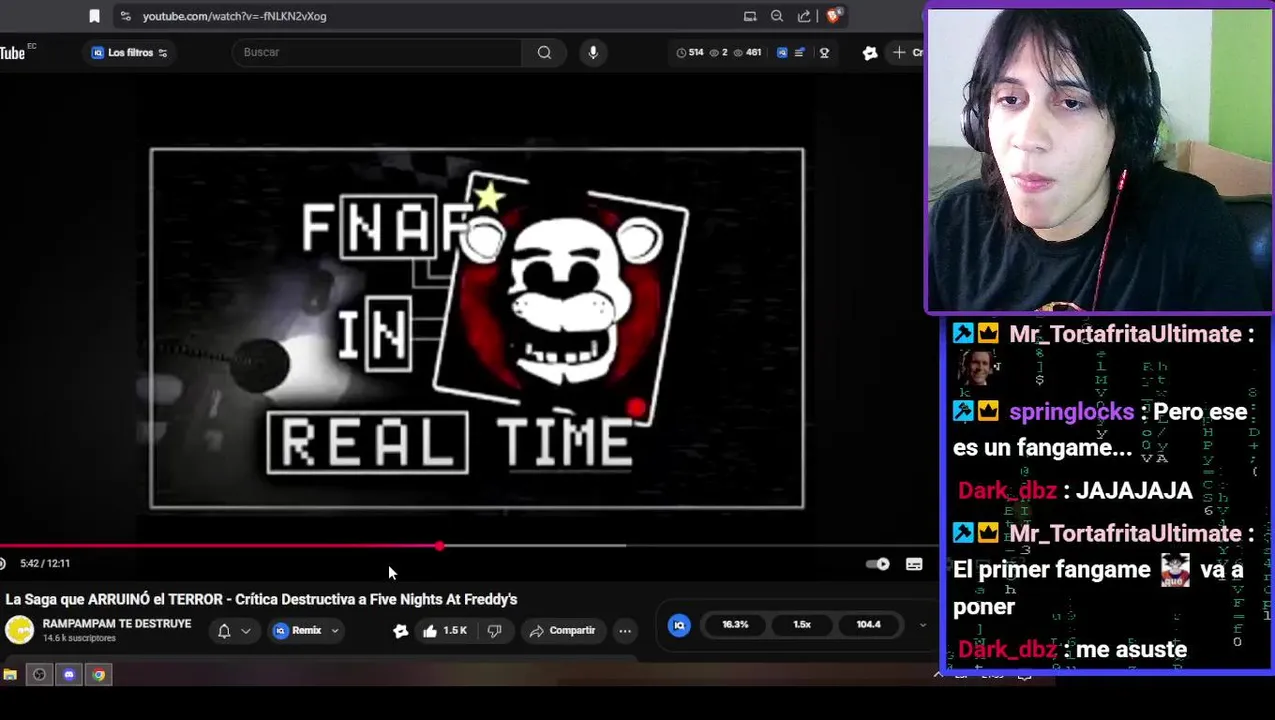This screenshot has height=720, width=1275.
Task: Open the OBS icon in taskbar
Action: [39, 675]
